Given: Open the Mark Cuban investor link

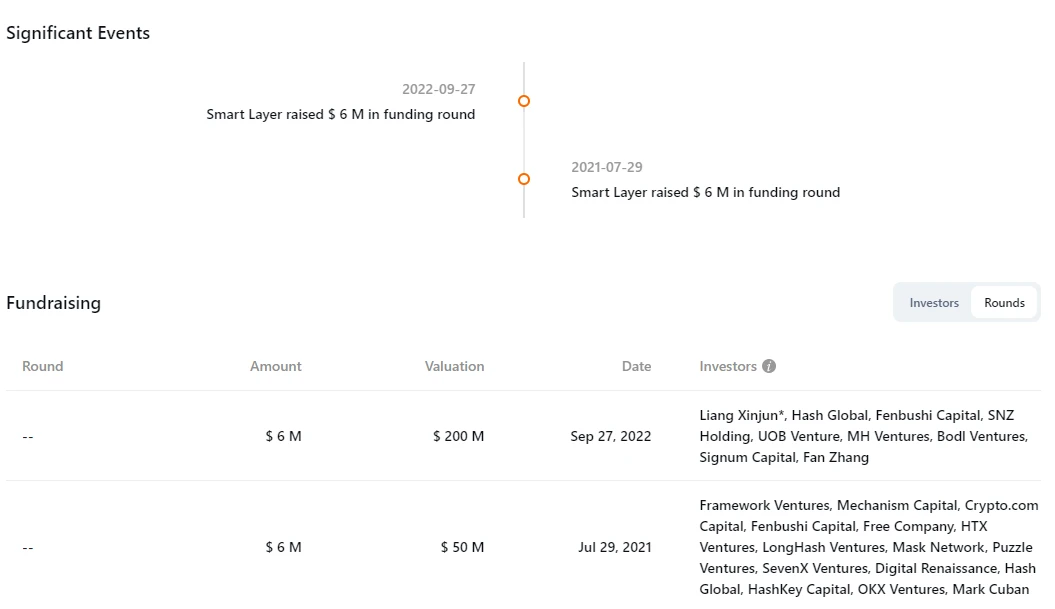Looking at the screenshot, I should pos(990,589).
